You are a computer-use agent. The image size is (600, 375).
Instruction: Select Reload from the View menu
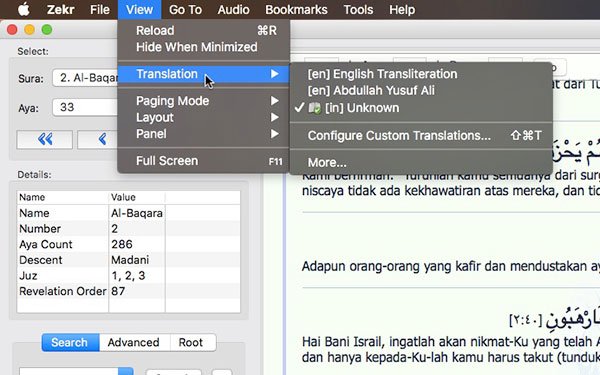coord(203,30)
